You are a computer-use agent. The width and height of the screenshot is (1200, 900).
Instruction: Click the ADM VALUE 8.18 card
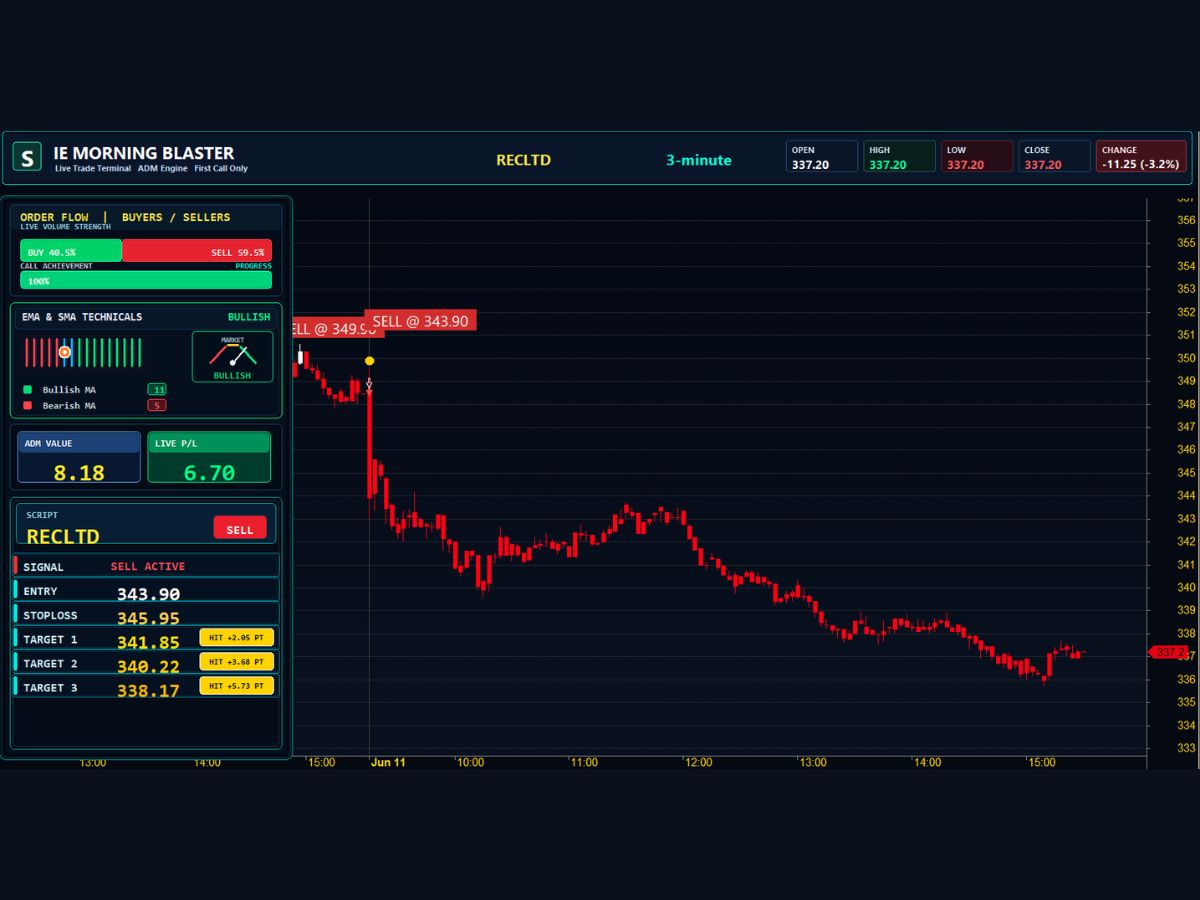(79, 457)
